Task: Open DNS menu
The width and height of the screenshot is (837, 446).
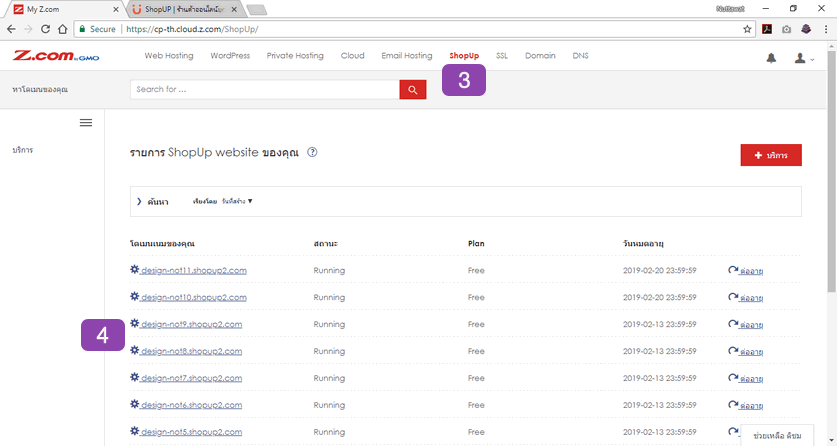Action: pos(580,55)
